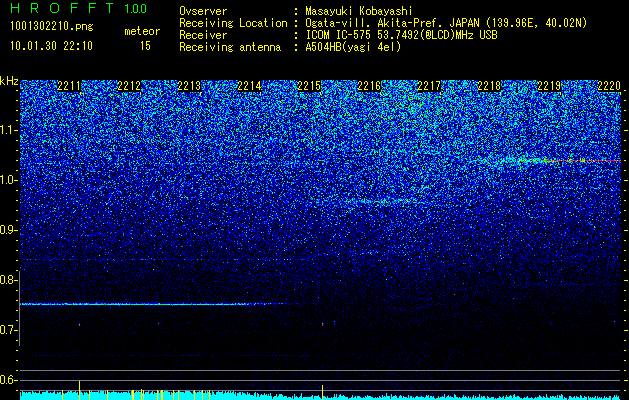Click the date stamp 10.01.30 22:10
Image resolution: width=629 pixels, height=400 pixels.
51,46
